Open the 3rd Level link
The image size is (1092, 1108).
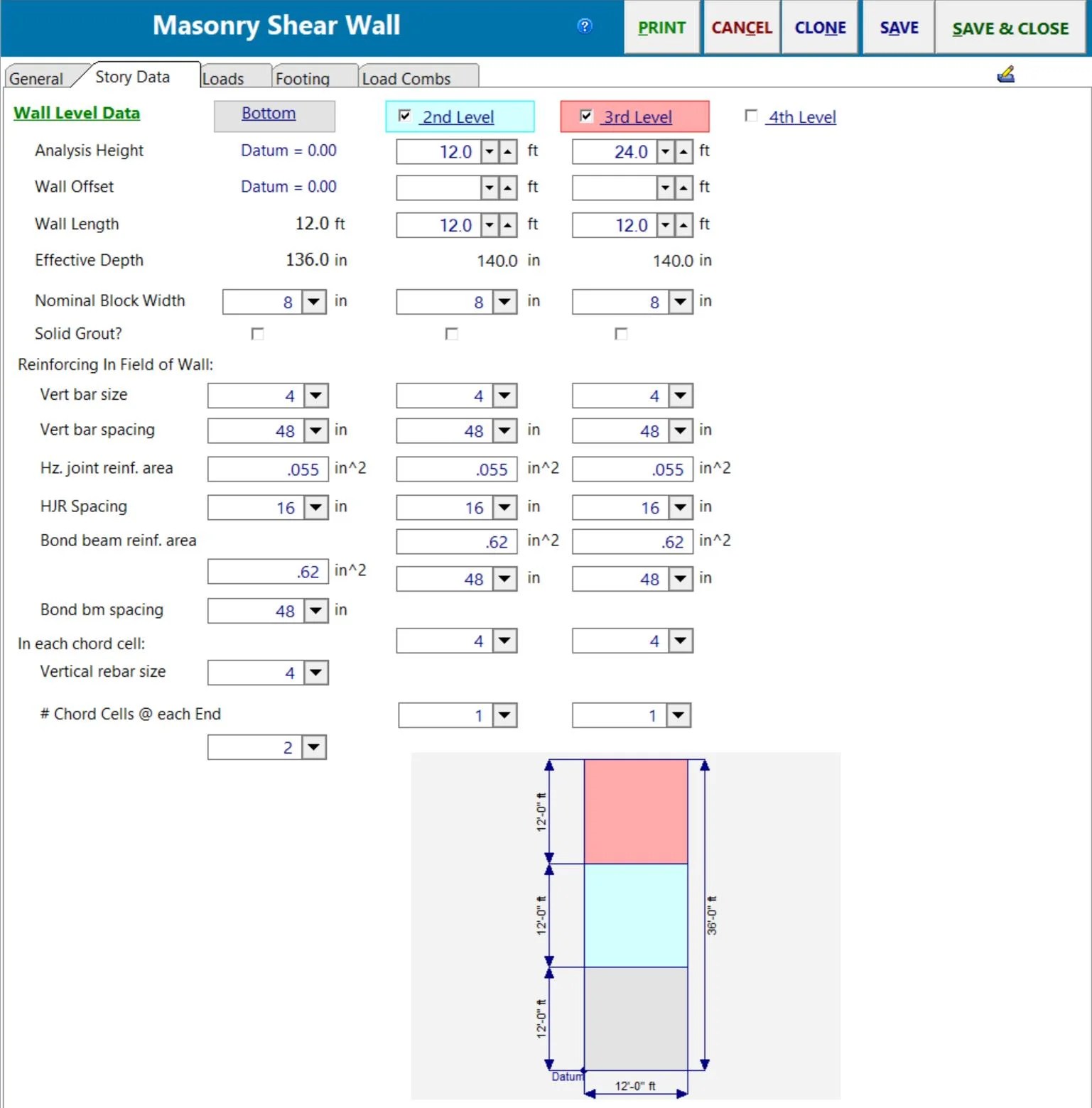[638, 116]
